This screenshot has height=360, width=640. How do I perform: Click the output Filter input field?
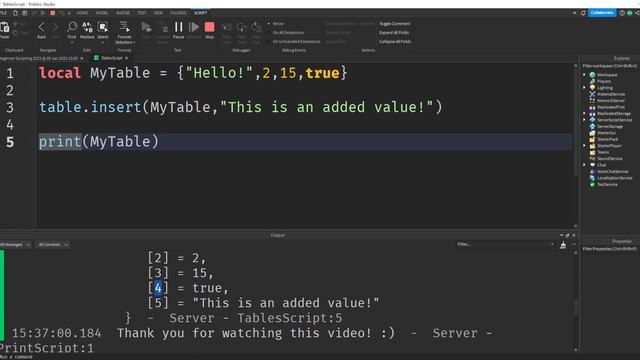[504, 244]
